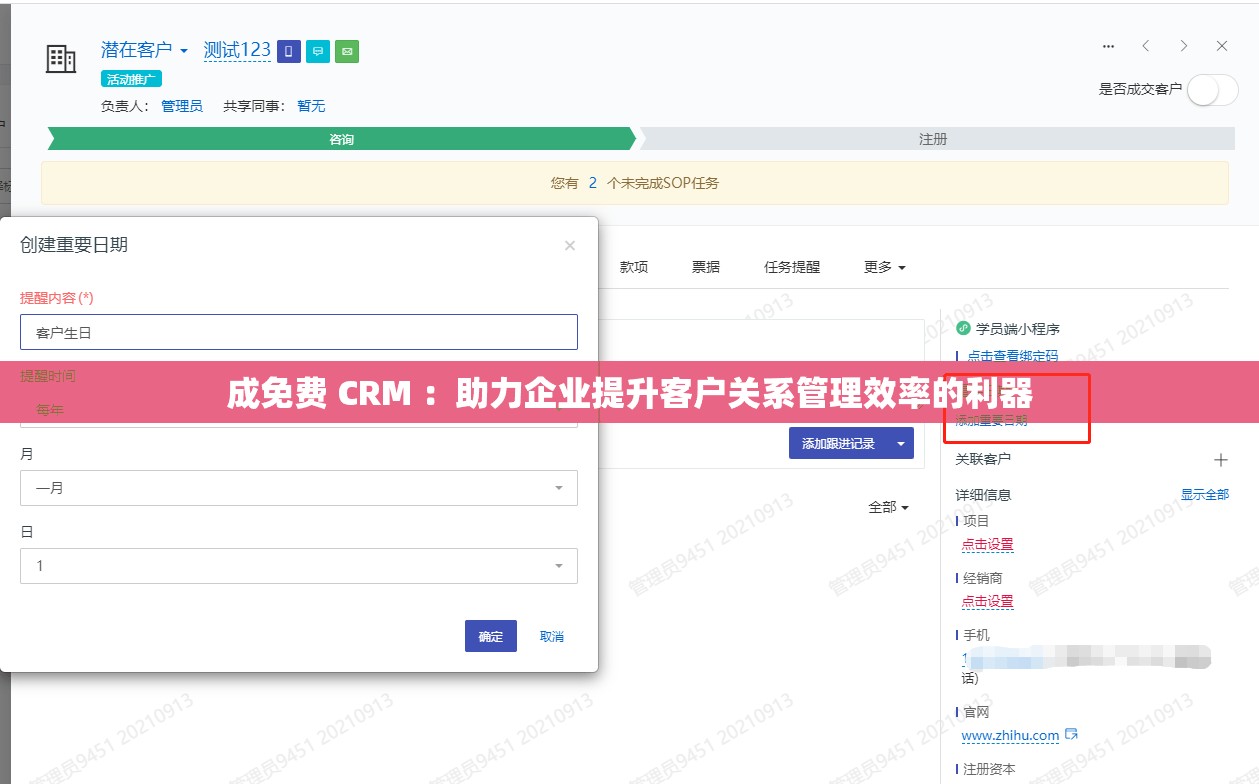Click the 确定 button to confirm
The height and width of the screenshot is (784, 1259).
[x=490, y=636]
